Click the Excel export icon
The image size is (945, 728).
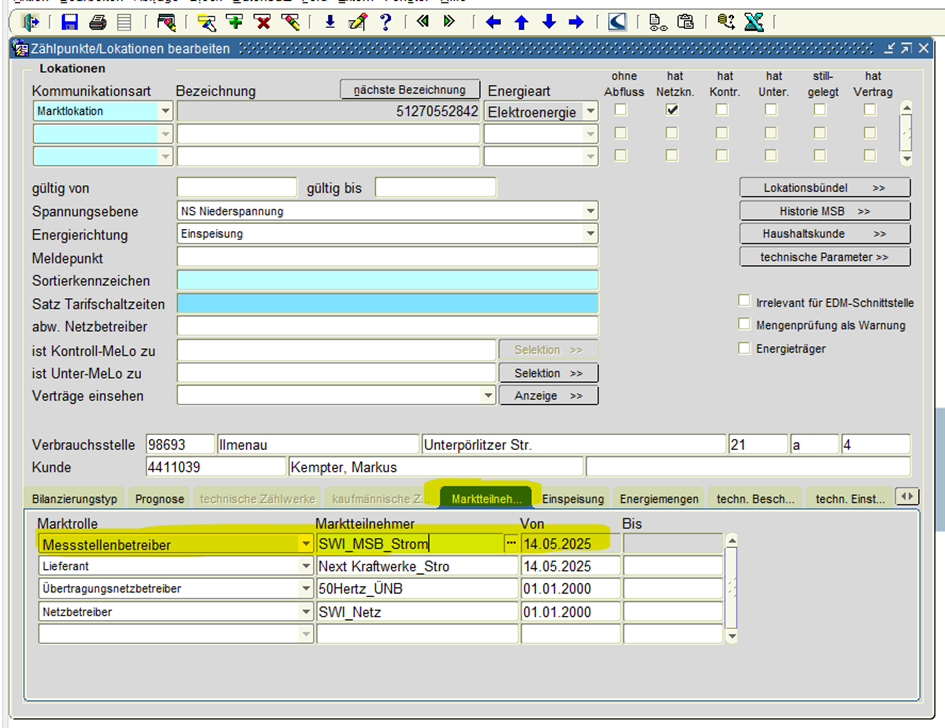754,22
